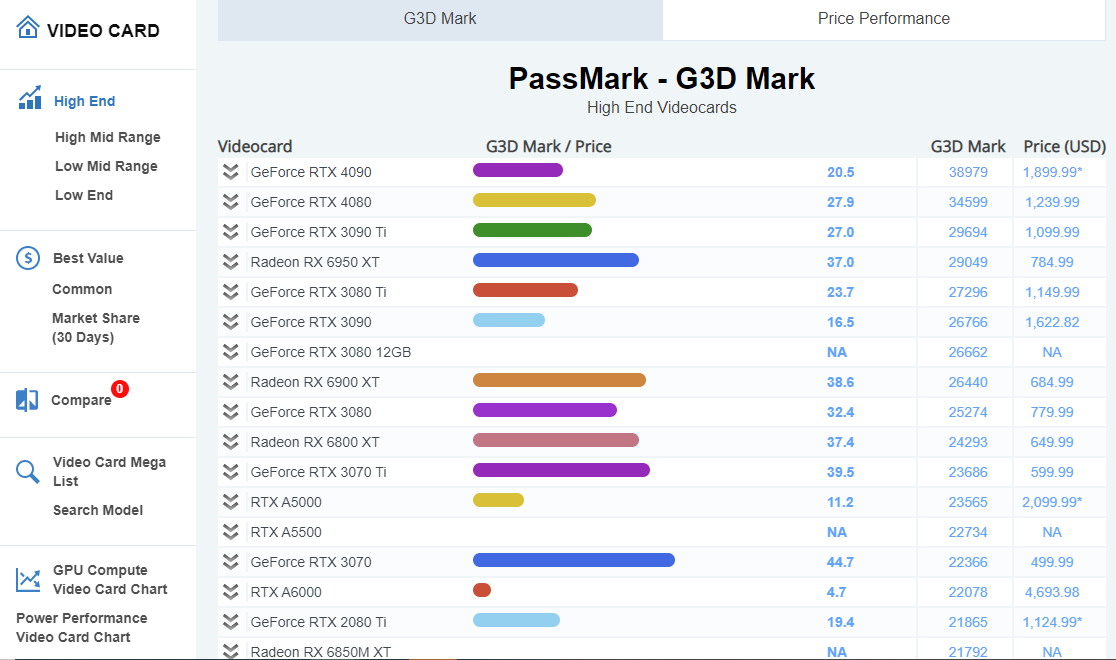Click the Price (USD) column header
1116x660 pixels.
click(x=1064, y=147)
